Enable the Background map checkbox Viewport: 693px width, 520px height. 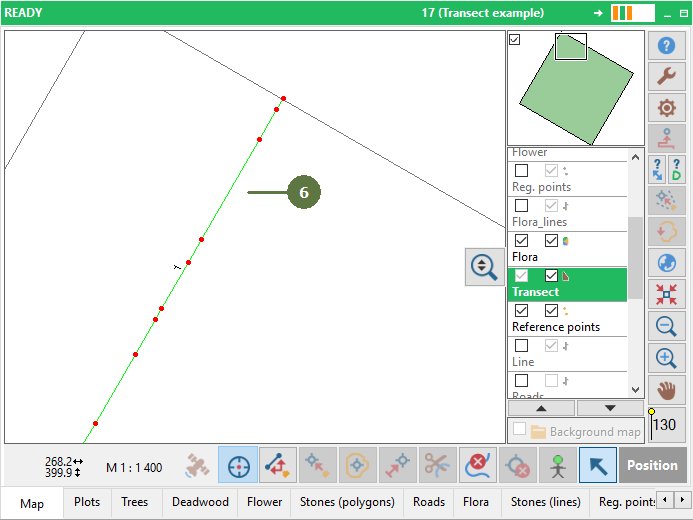click(519, 429)
